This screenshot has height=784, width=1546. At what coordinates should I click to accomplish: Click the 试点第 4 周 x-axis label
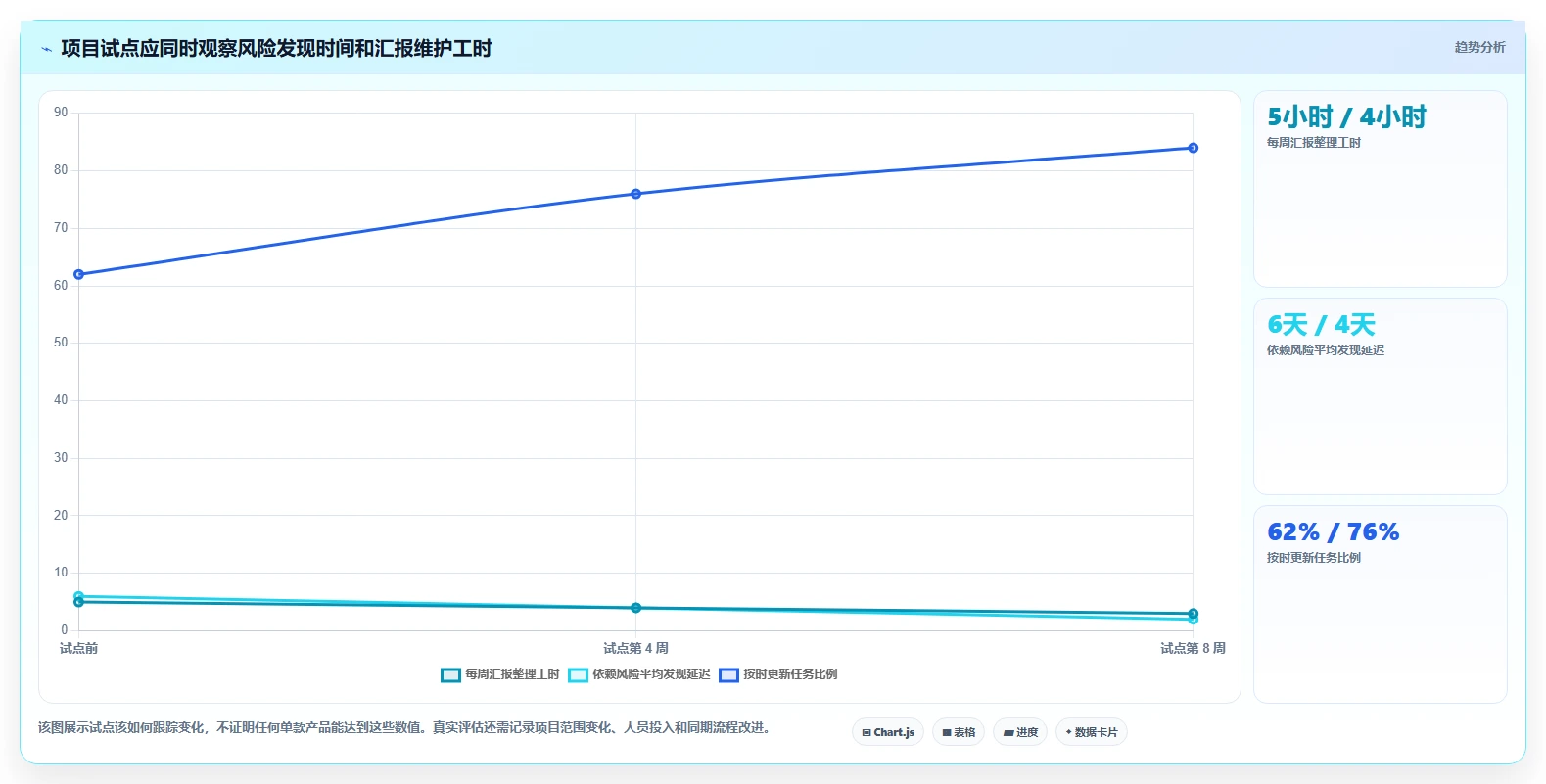coord(635,648)
